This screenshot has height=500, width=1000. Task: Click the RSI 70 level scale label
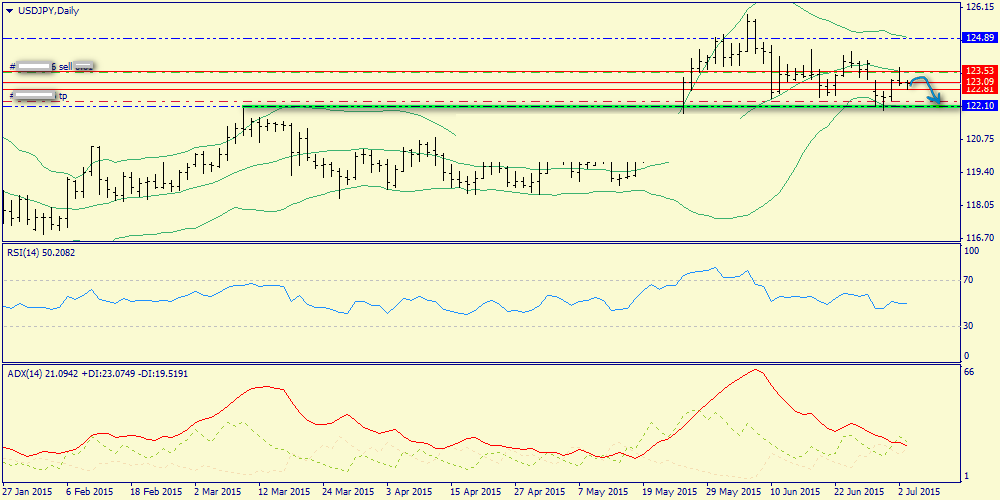pyautogui.click(x=968, y=281)
